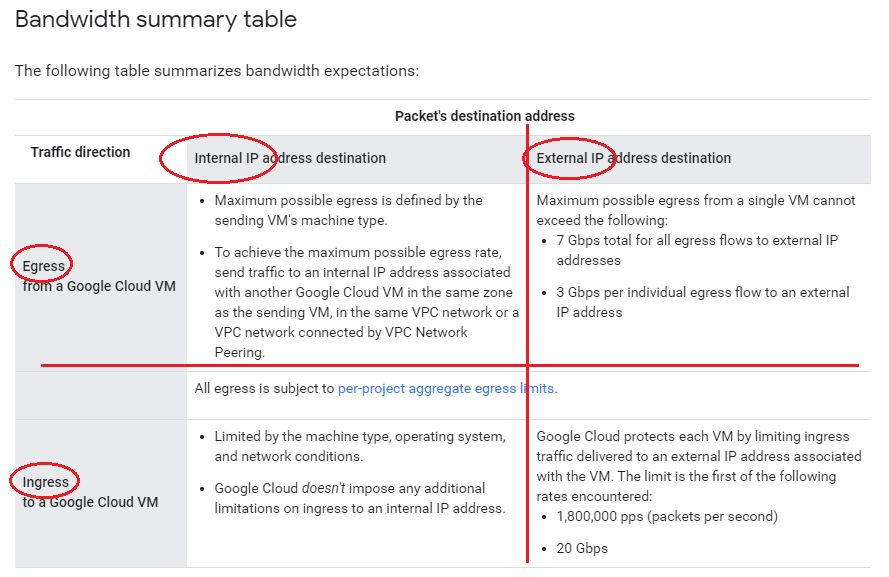This screenshot has height=577, width=889.
Task: Click the Bandwidth summary table heading
Action: click(156, 19)
